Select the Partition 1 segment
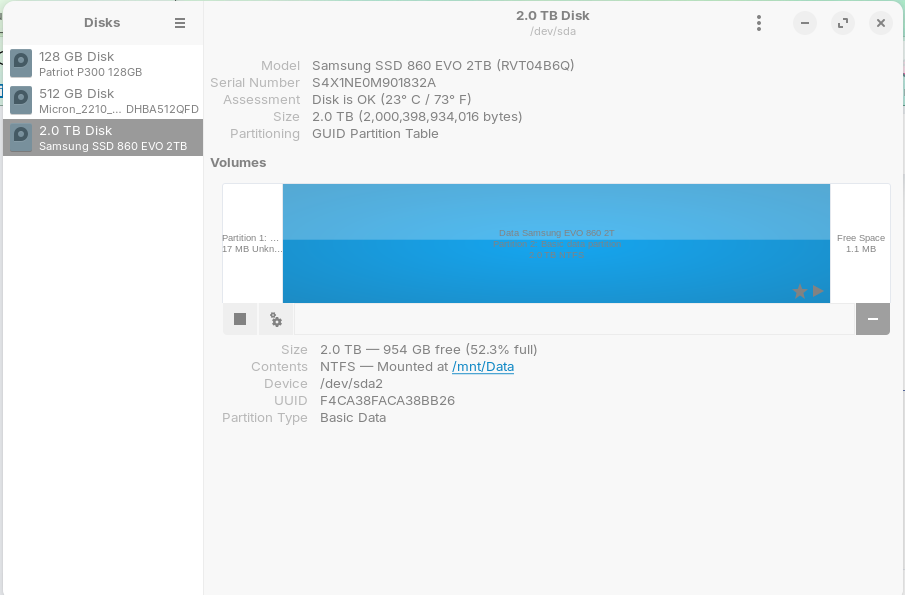905x595 pixels. click(x=251, y=243)
